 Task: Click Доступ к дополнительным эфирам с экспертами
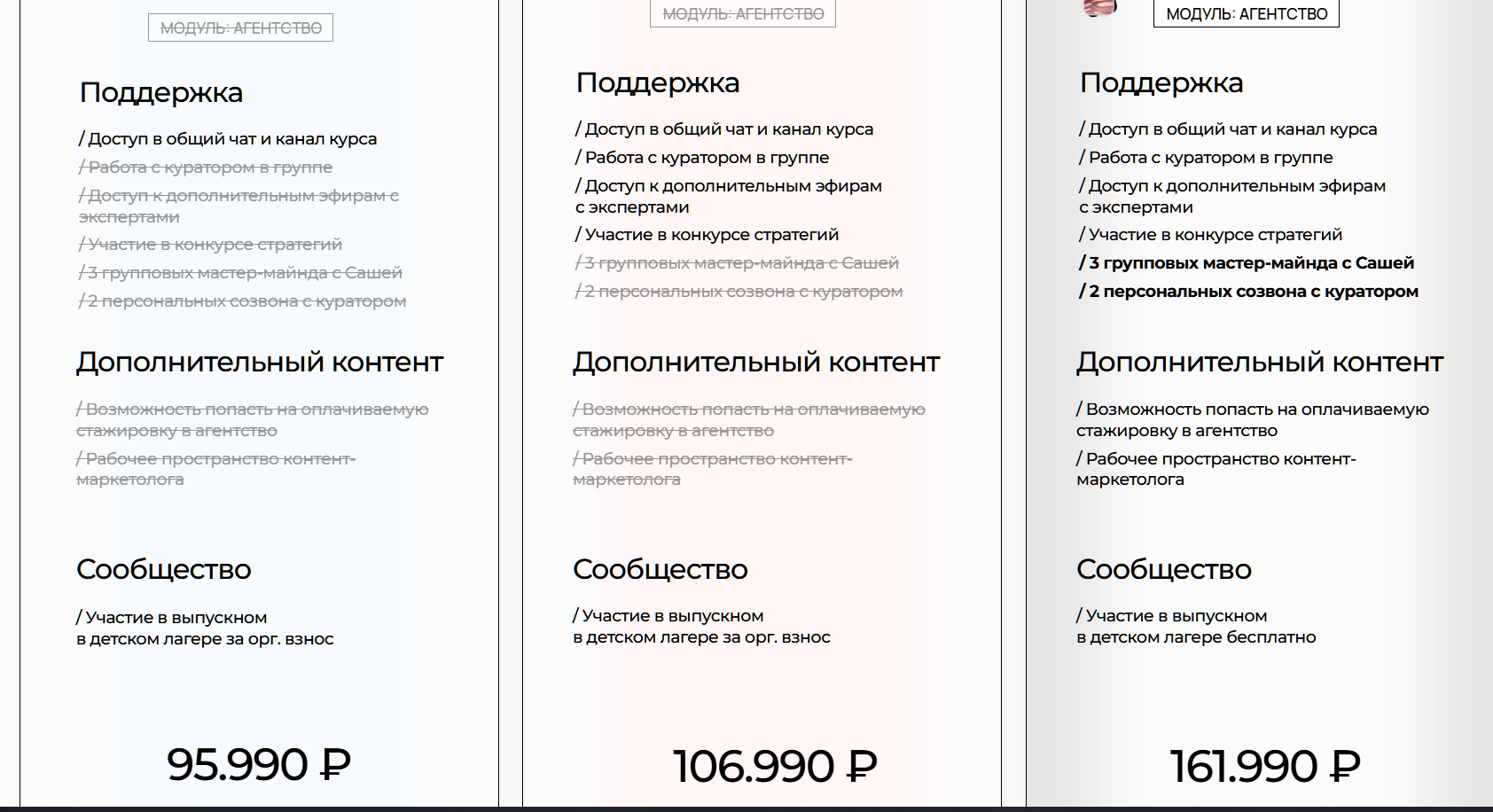[727, 196]
